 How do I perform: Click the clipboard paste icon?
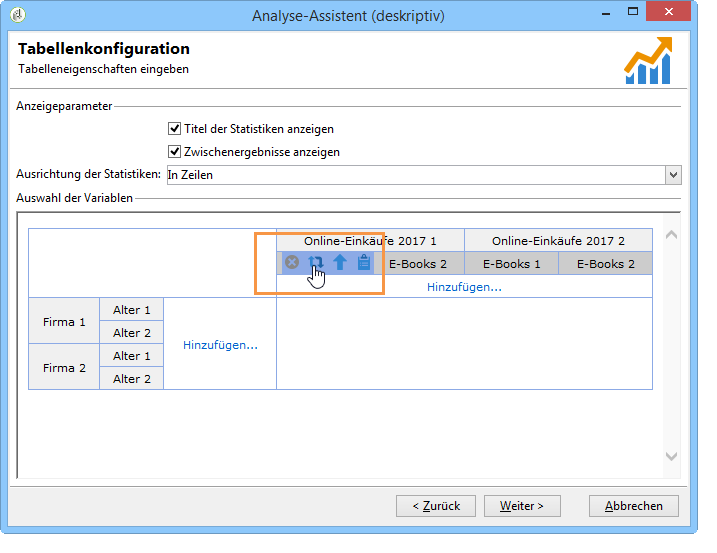364,262
